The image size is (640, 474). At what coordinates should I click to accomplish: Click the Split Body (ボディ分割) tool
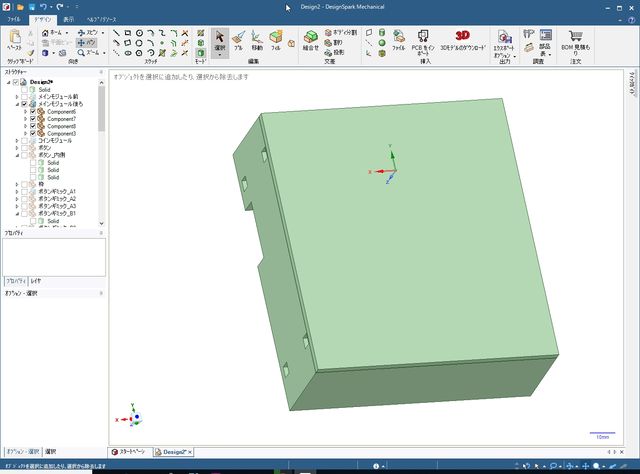pyautogui.click(x=341, y=33)
